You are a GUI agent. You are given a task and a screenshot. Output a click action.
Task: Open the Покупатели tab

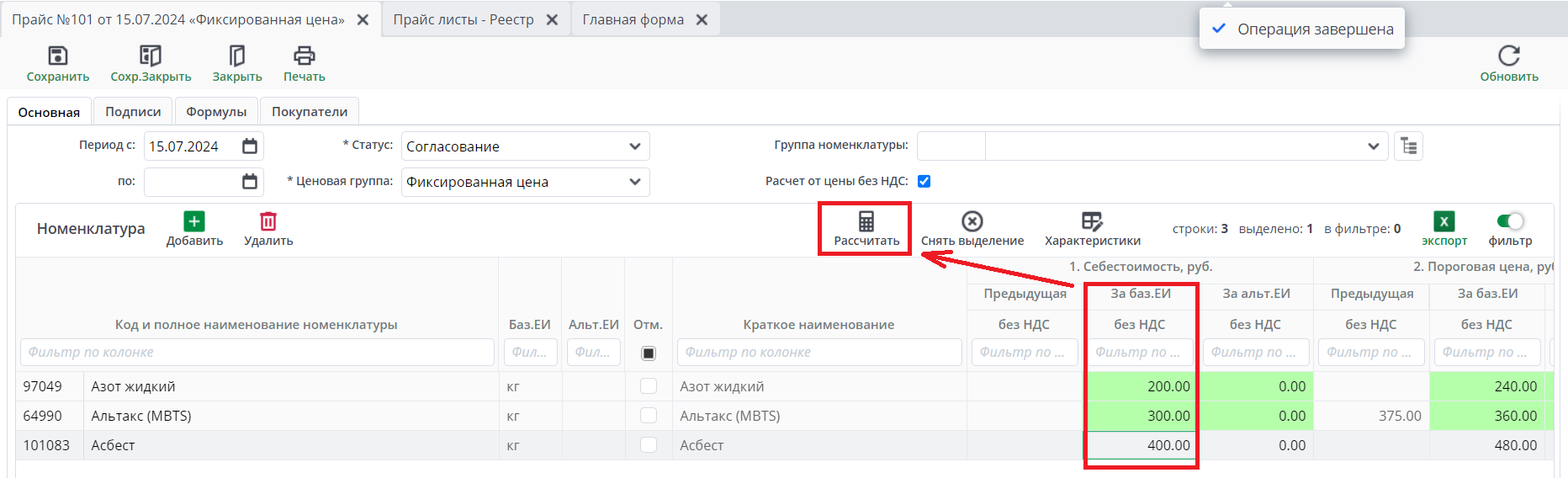point(310,112)
